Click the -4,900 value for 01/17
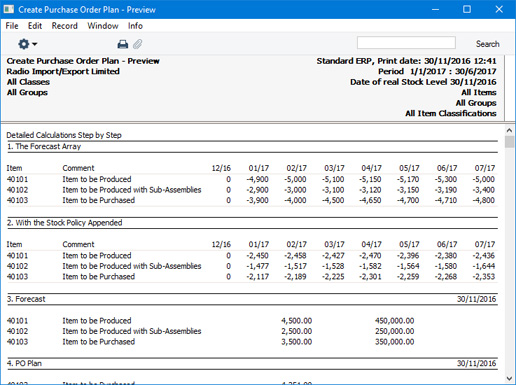Screen dimensions: 516x385 pos(257,179)
